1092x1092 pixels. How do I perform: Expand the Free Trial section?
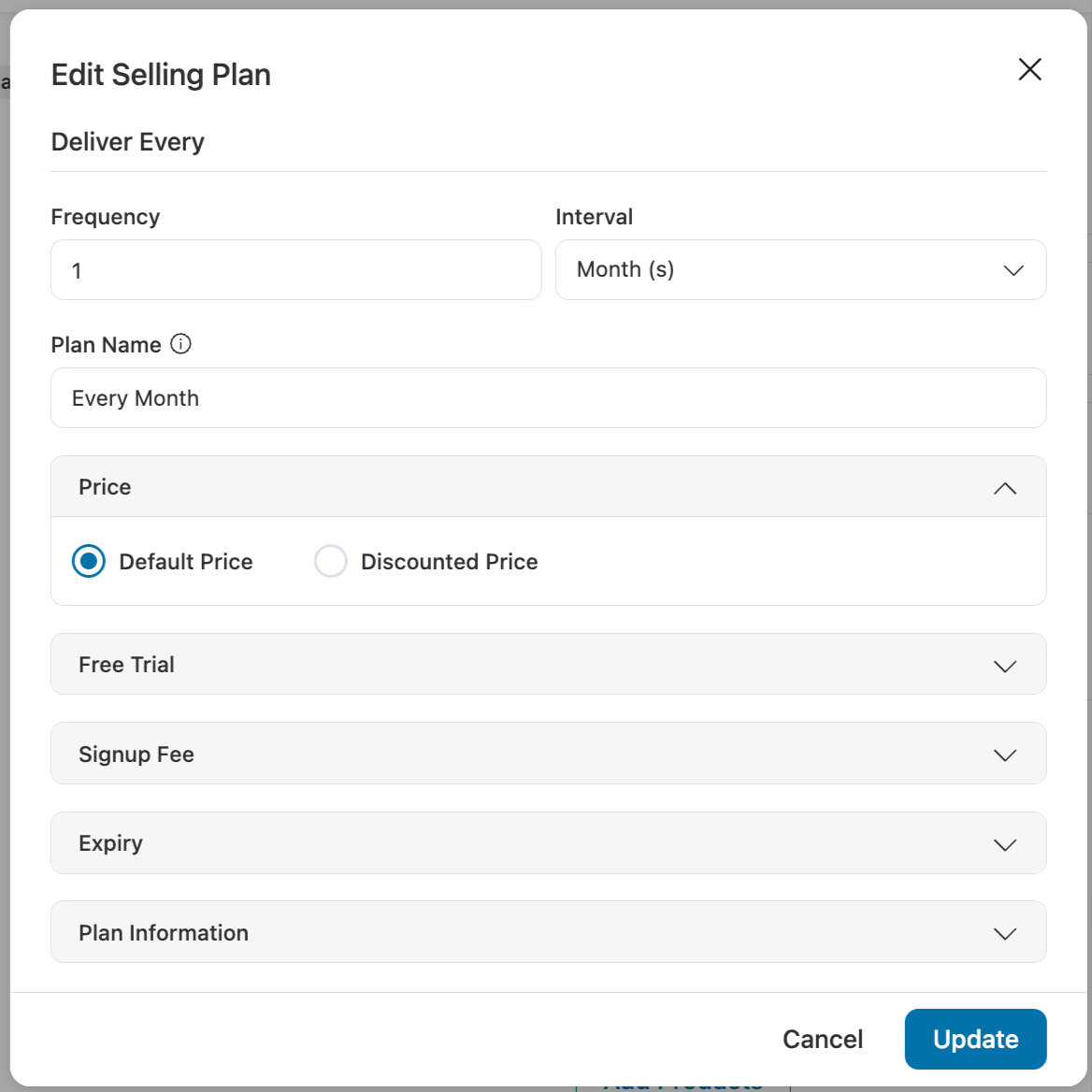pos(548,664)
